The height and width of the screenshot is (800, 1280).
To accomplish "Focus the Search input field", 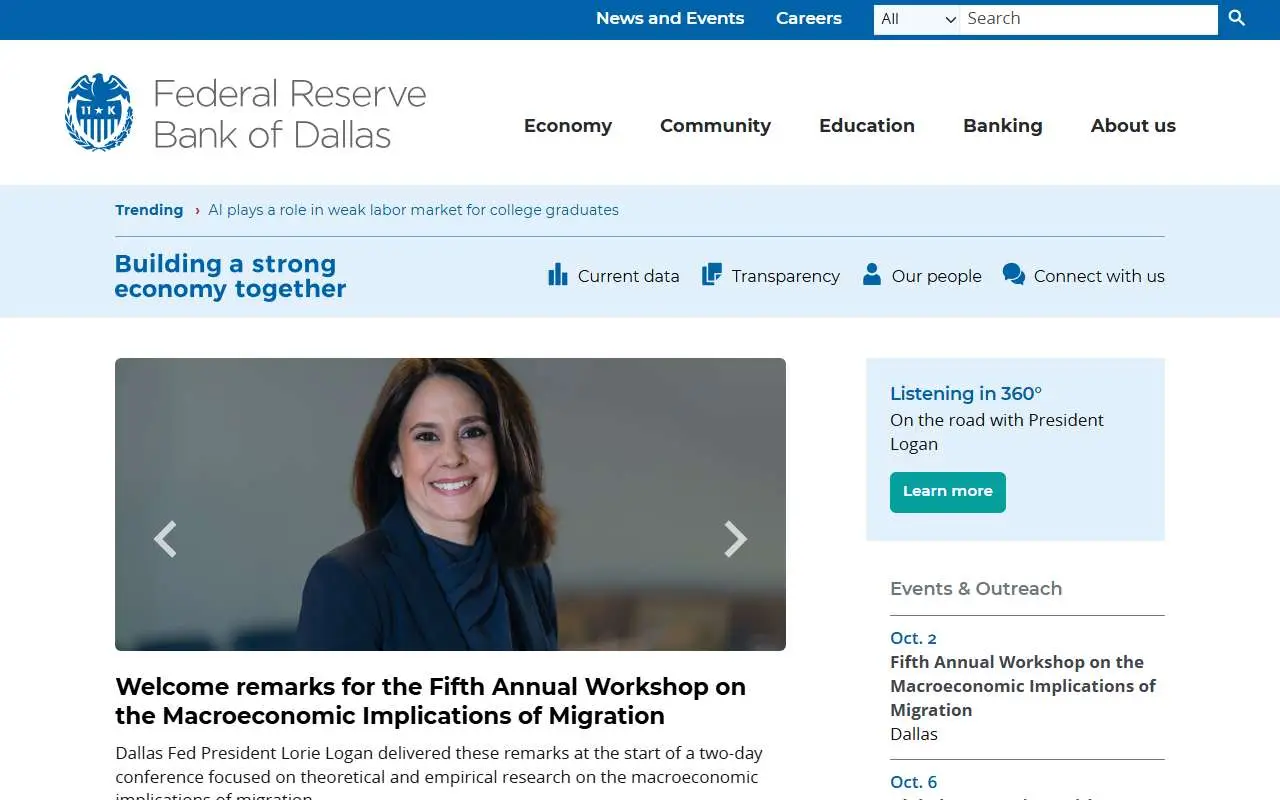I will [x=1089, y=19].
